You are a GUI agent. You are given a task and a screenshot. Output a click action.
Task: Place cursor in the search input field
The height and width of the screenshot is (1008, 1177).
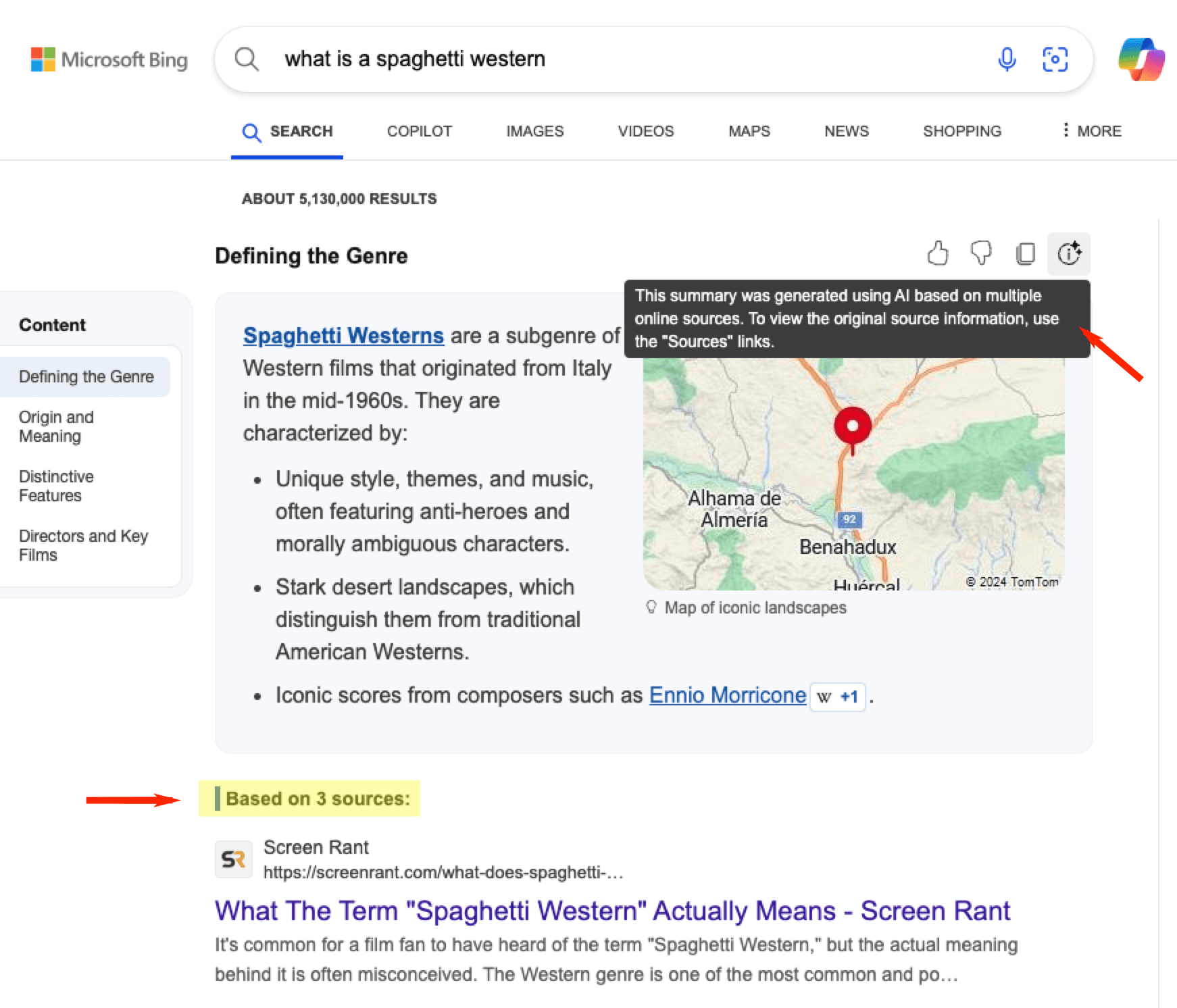[x=541, y=59]
